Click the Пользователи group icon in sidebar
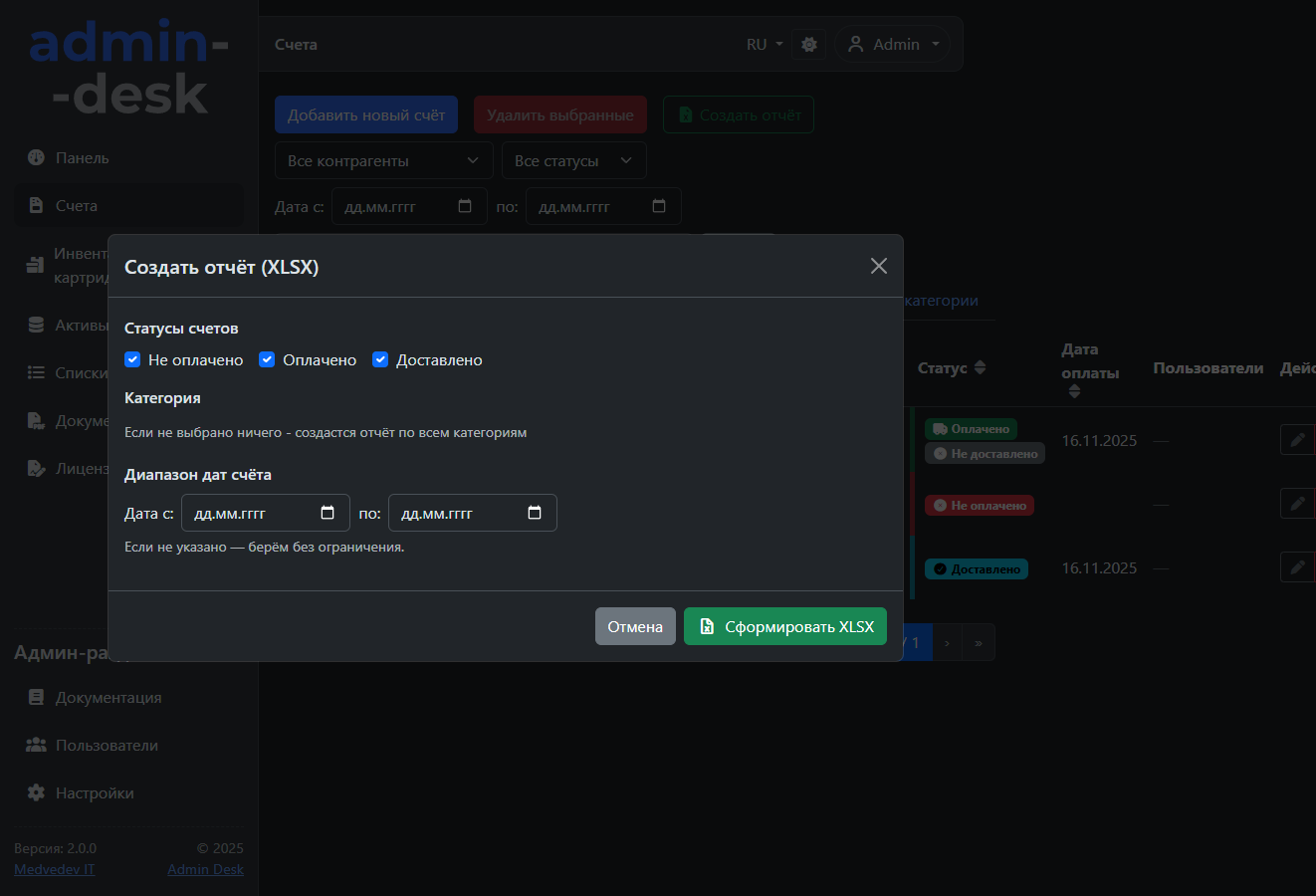This screenshot has height=896, width=1316. click(37, 745)
